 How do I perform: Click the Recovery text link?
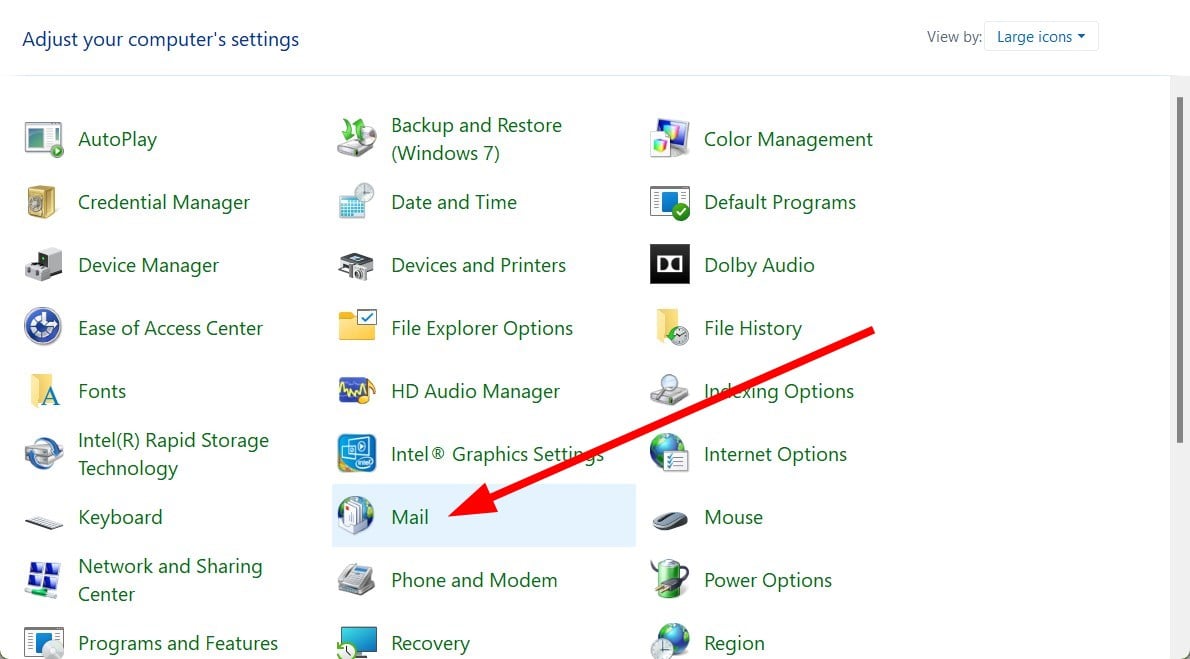(430, 643)
